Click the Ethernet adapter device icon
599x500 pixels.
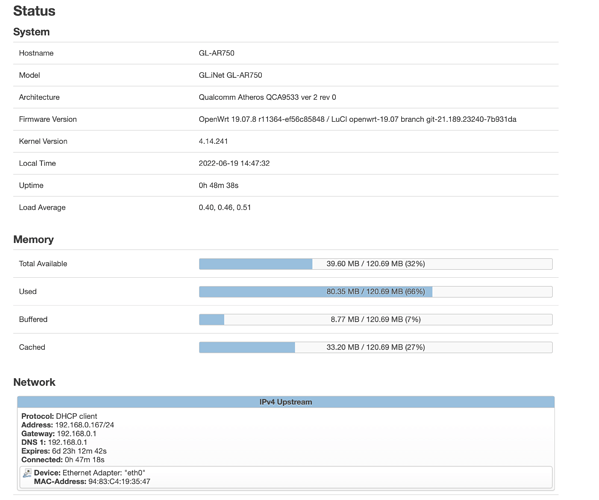27,473
